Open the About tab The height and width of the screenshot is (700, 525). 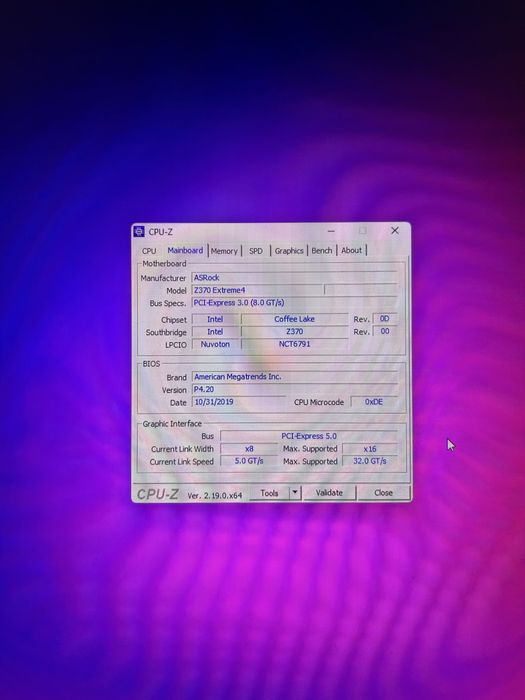[x=351, y=250]
